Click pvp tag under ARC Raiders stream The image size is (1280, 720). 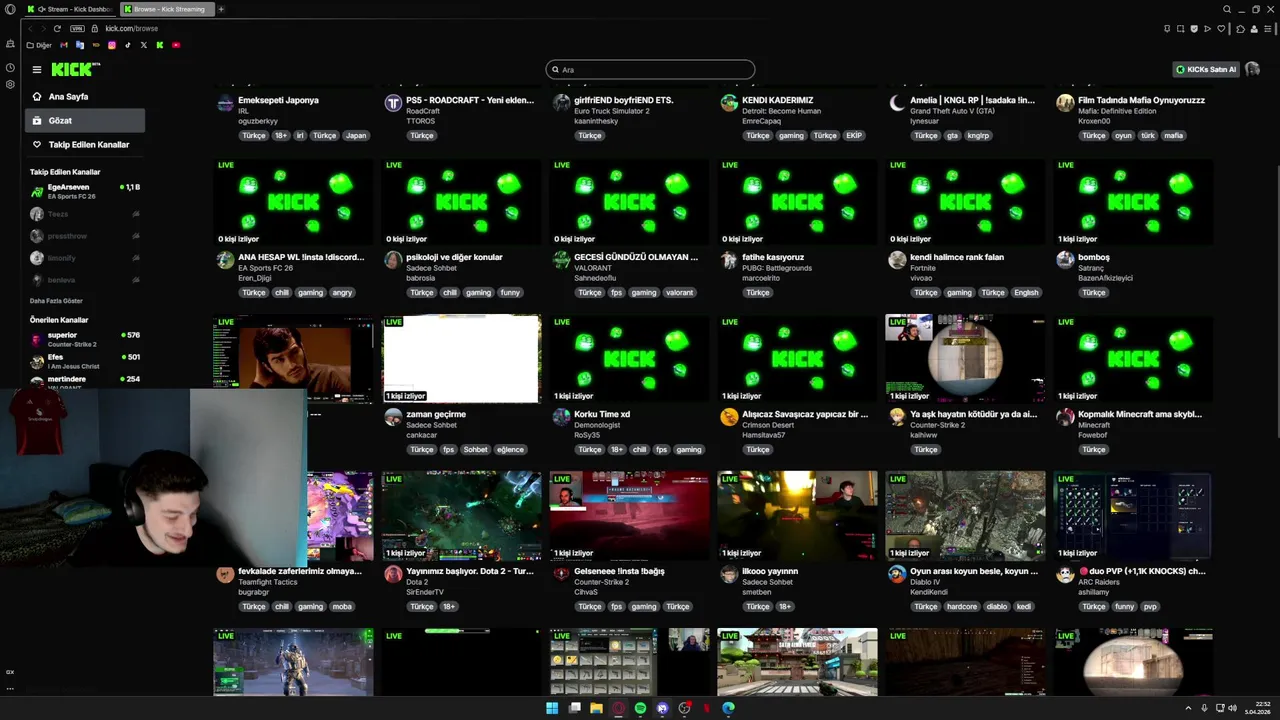pyautogui.click(x=1150, y=607)
